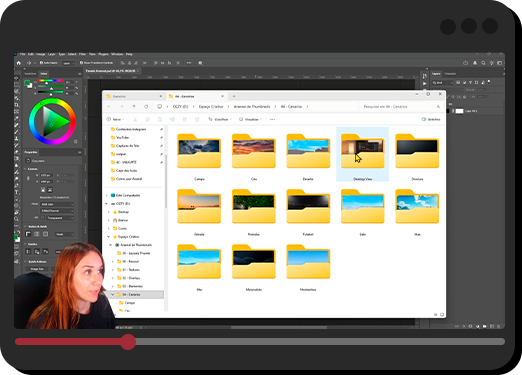Image resolution: width=522 pixels, height=375 pixels.
Task: Select the Type tool (T) in Photoshop
Action: click(x=16, y=192)
